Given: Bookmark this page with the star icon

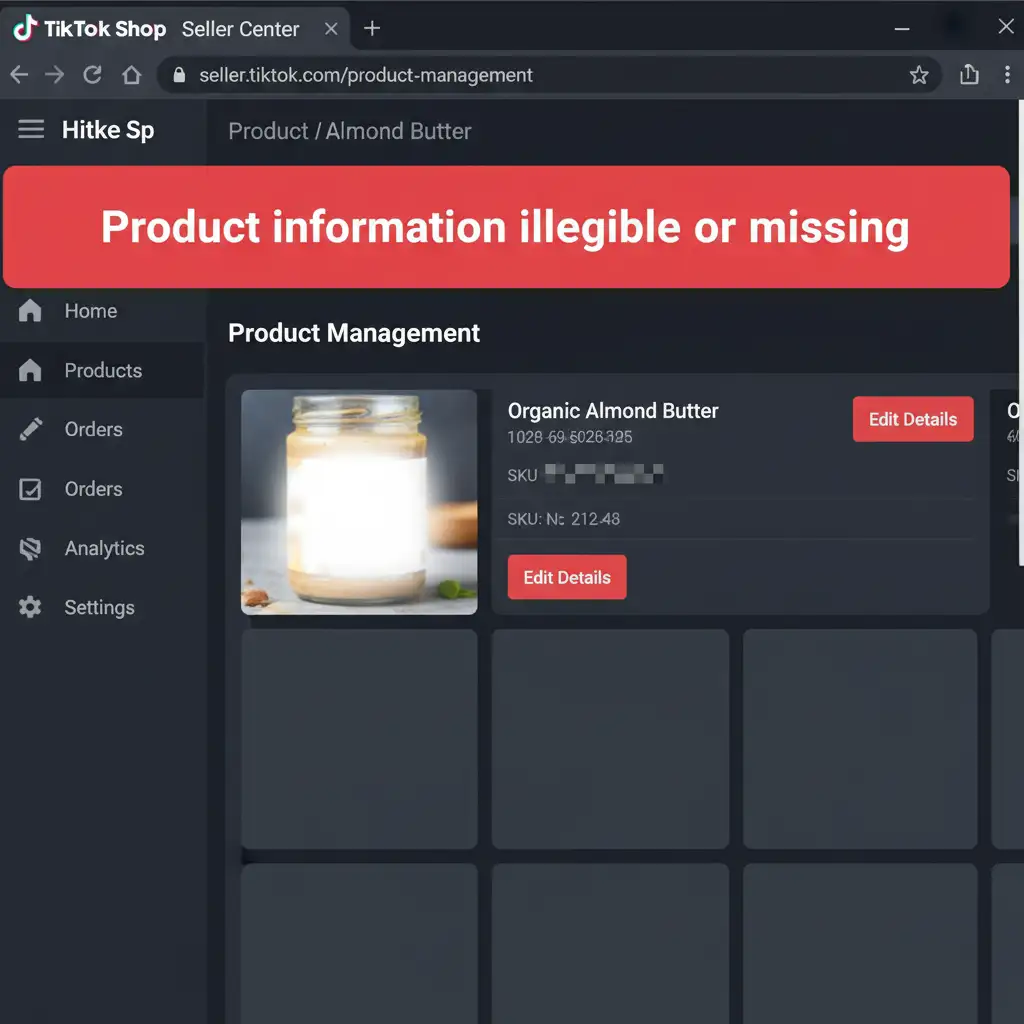Looking at the screenshot, I should point(918,75).
